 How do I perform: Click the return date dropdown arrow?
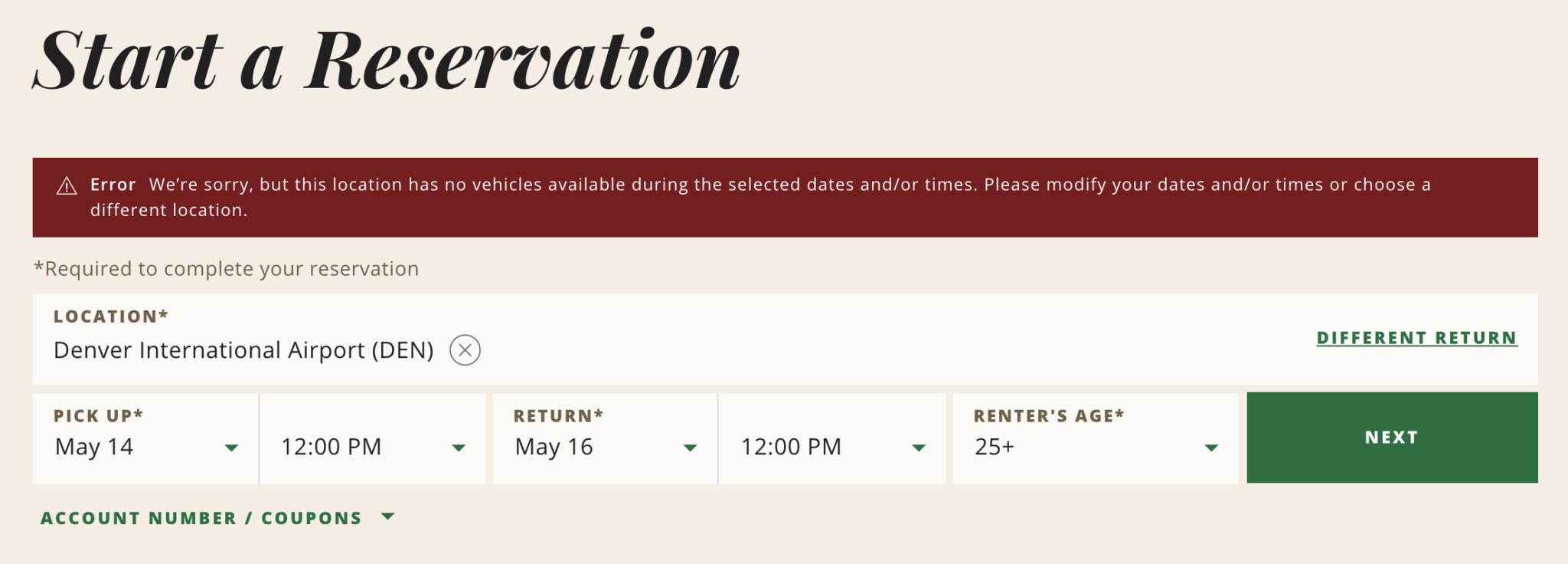click(x=690, y=448)
